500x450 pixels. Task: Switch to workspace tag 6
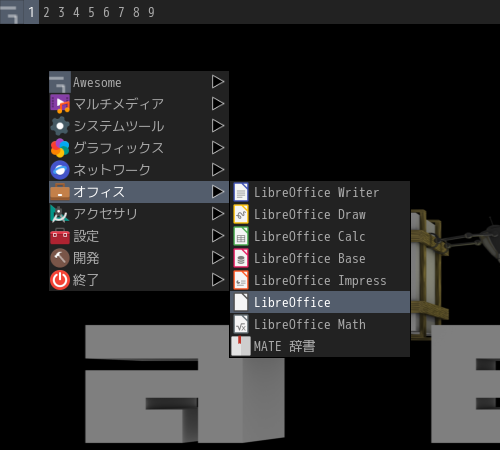pyautogui.click(x=106, y=12)
